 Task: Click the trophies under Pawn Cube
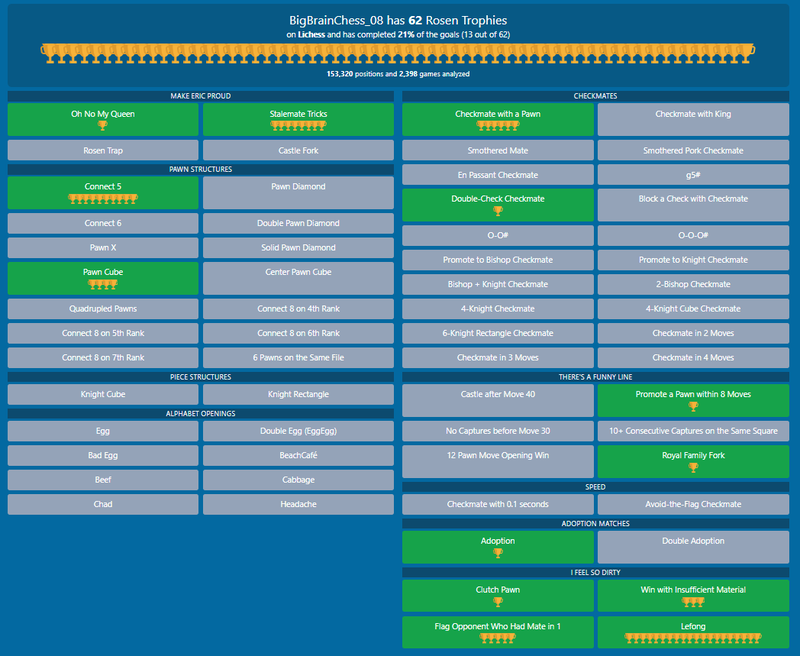102,284
